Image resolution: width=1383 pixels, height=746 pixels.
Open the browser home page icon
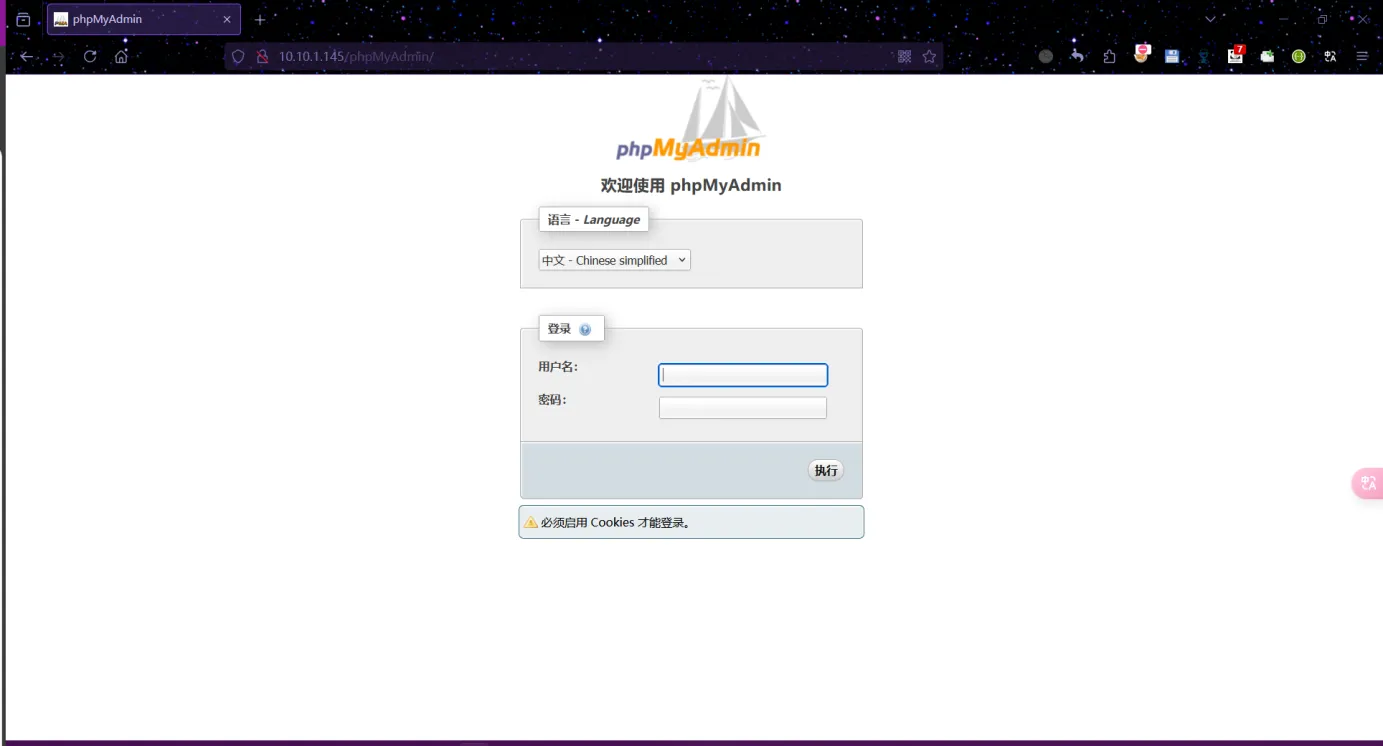click(121, 57)
